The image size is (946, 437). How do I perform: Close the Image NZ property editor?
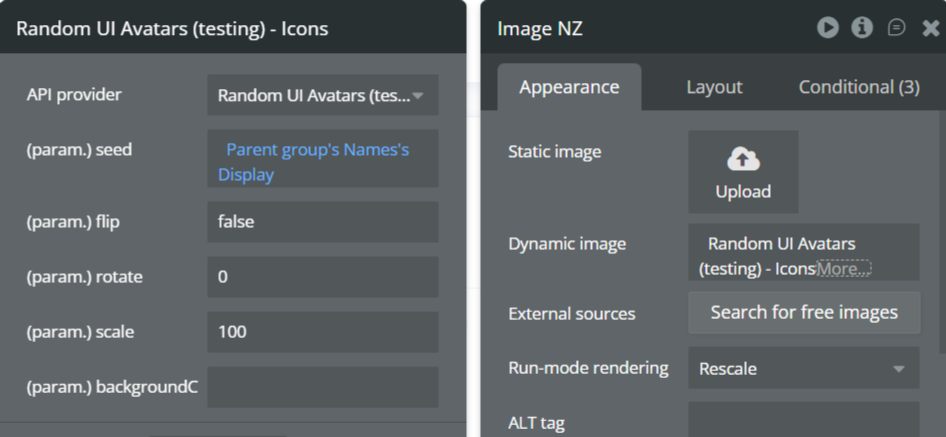(x=931, y=28)
